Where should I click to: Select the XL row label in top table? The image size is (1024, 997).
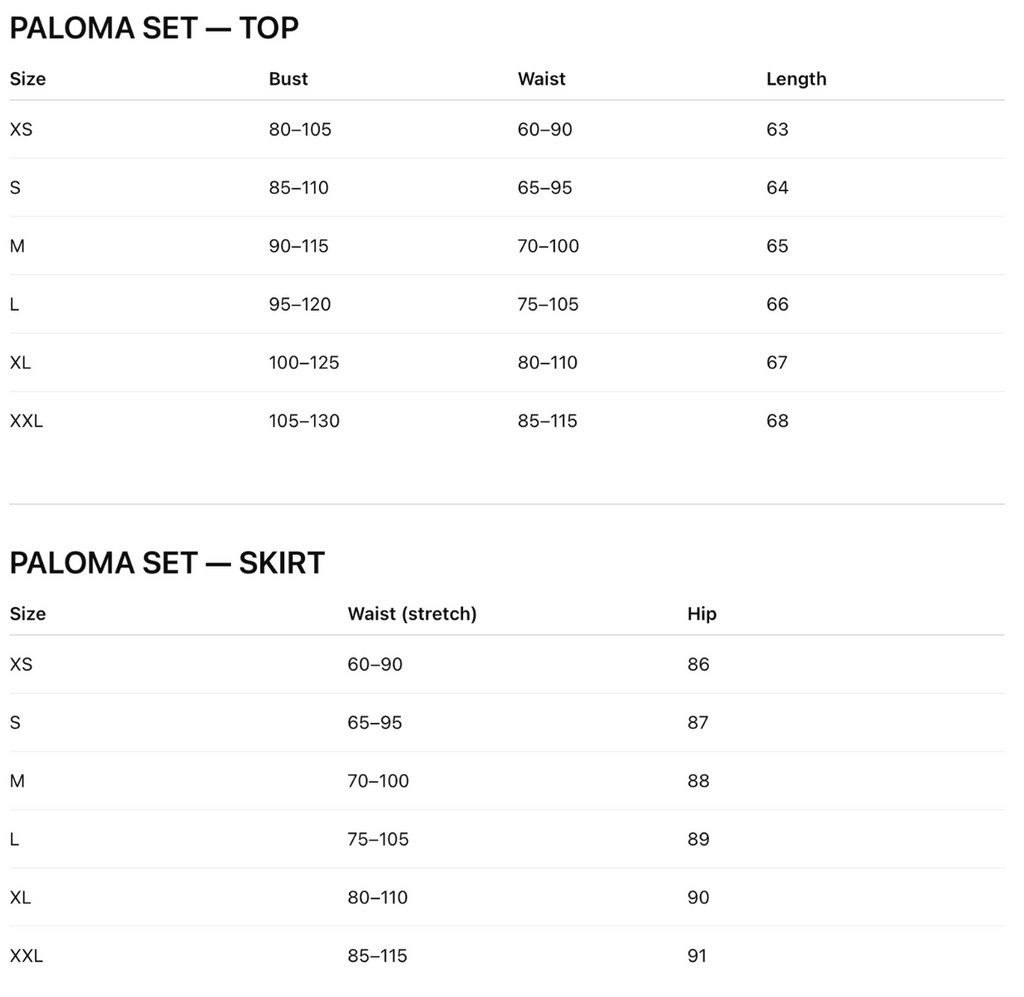(20, 362)
